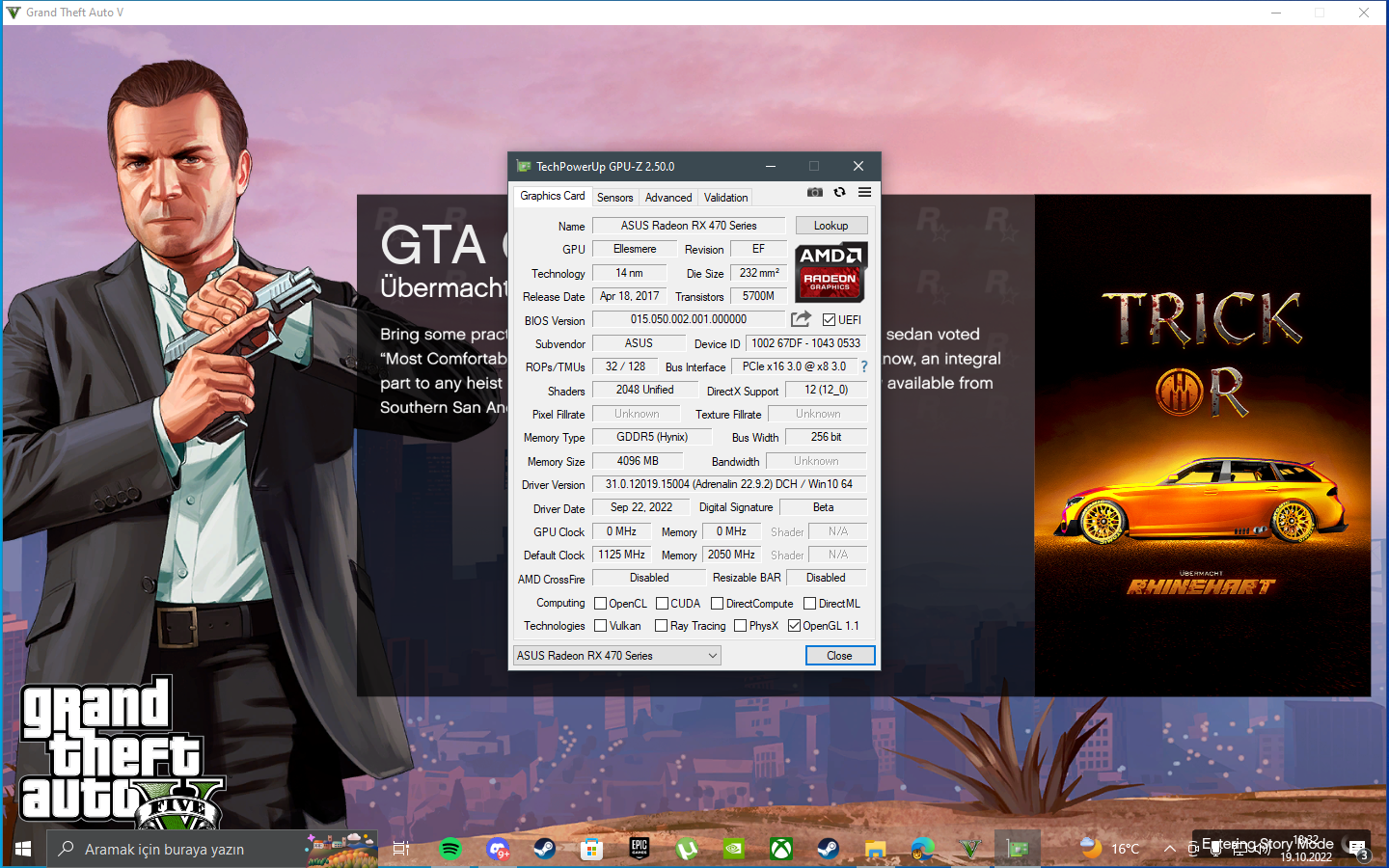Toggle the CUDA checkbox
The height and width of the screenshot is (868, 1389).
[662, 604]
